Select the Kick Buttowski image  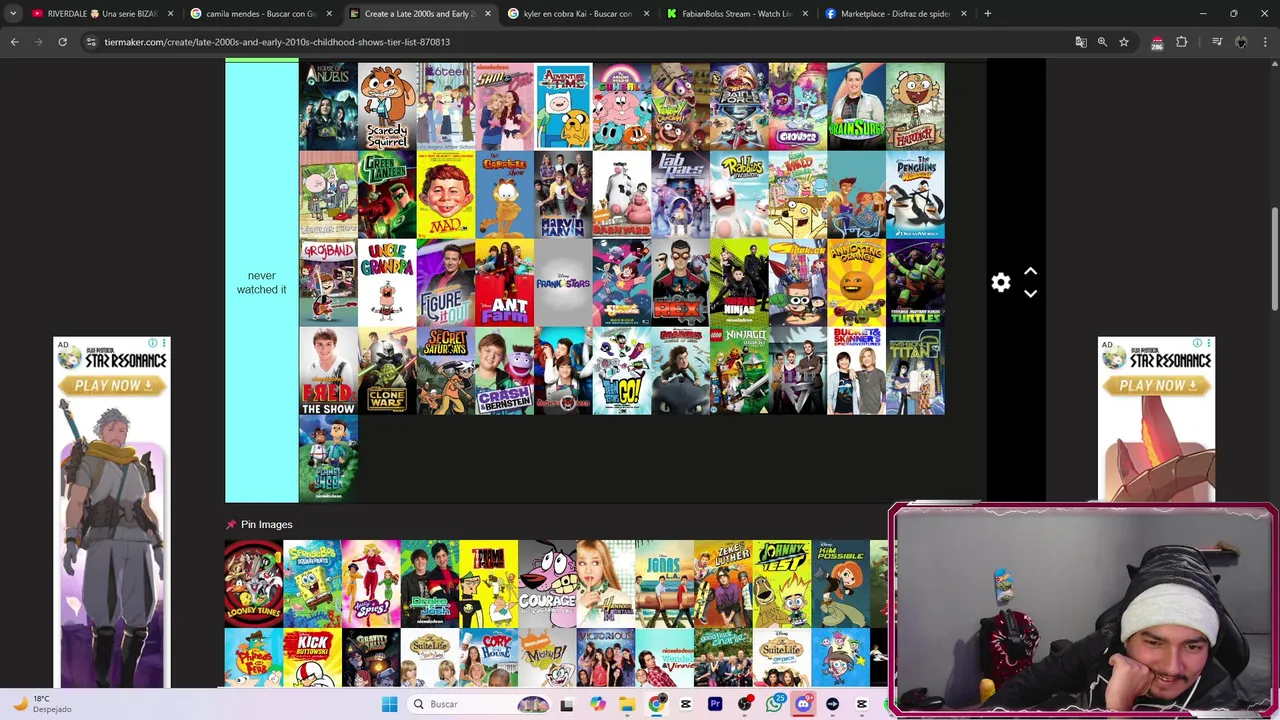(312, 657)
